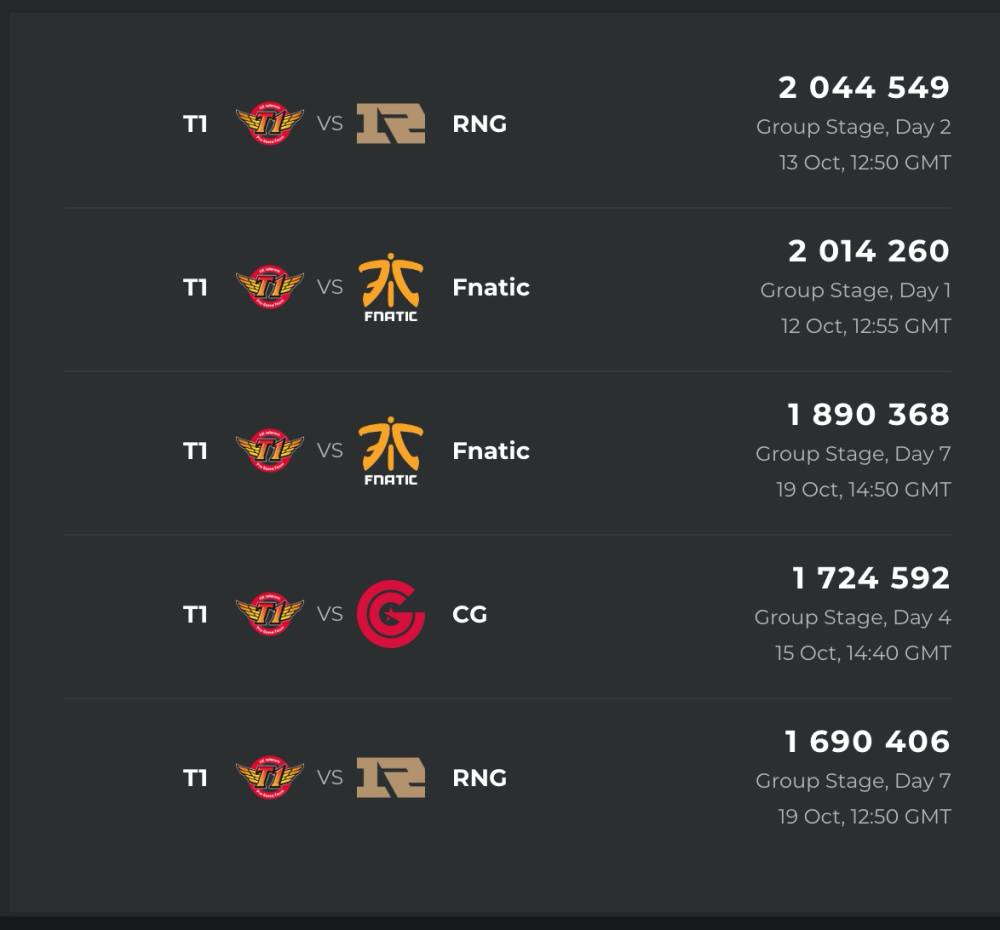This screenshot has width=1000, height=930.
Task: Select the 1 890 368 viewer count
Action: (x=869, y=415)
